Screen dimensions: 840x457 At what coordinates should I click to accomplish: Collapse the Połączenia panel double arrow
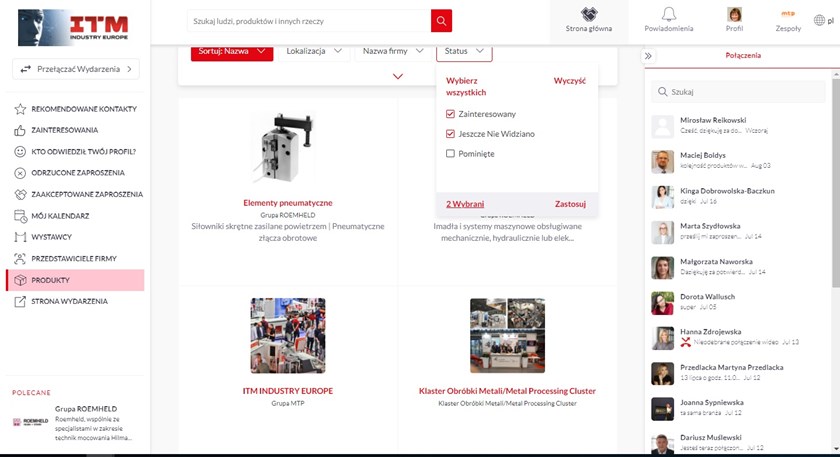648,56
